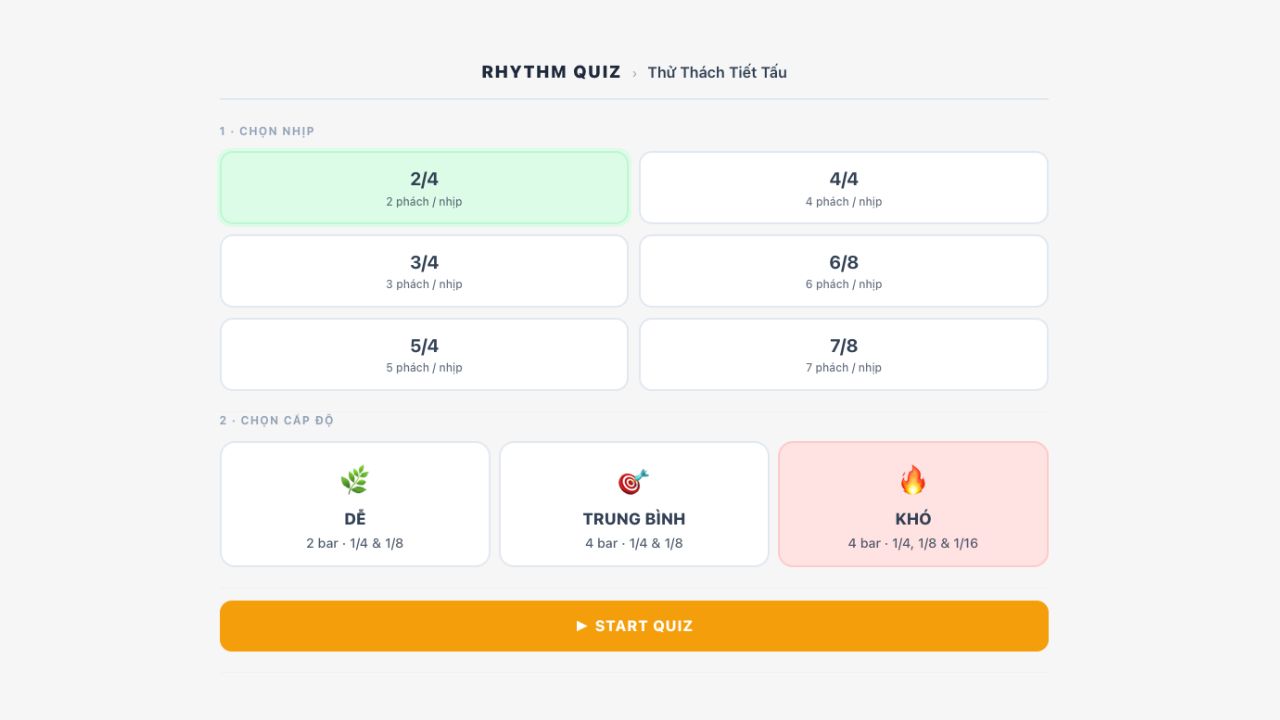Select the 2/4 time signature option

[x=424, y=188]
